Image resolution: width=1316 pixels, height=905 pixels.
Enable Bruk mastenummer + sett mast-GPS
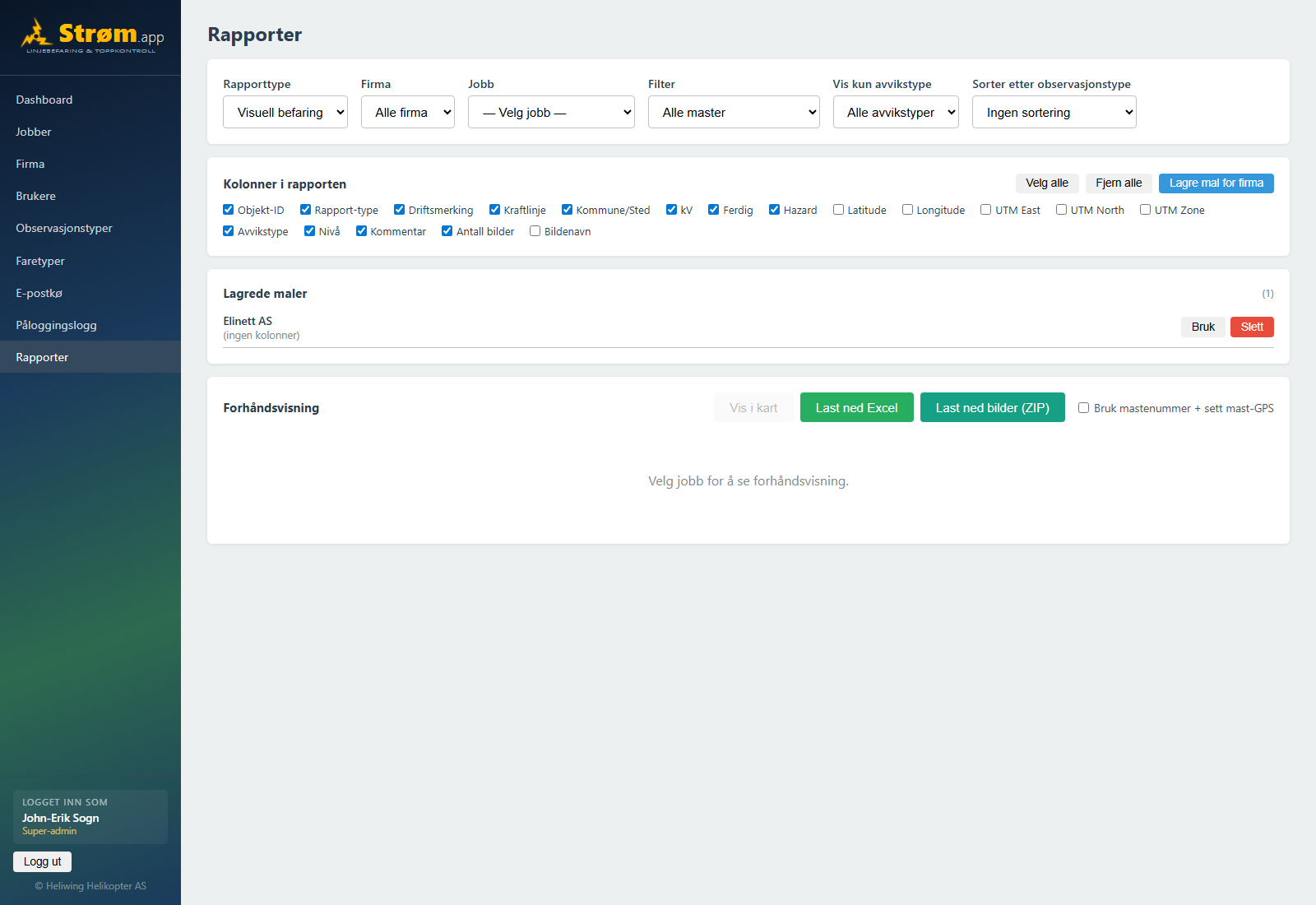click(x=1084, y=407)
